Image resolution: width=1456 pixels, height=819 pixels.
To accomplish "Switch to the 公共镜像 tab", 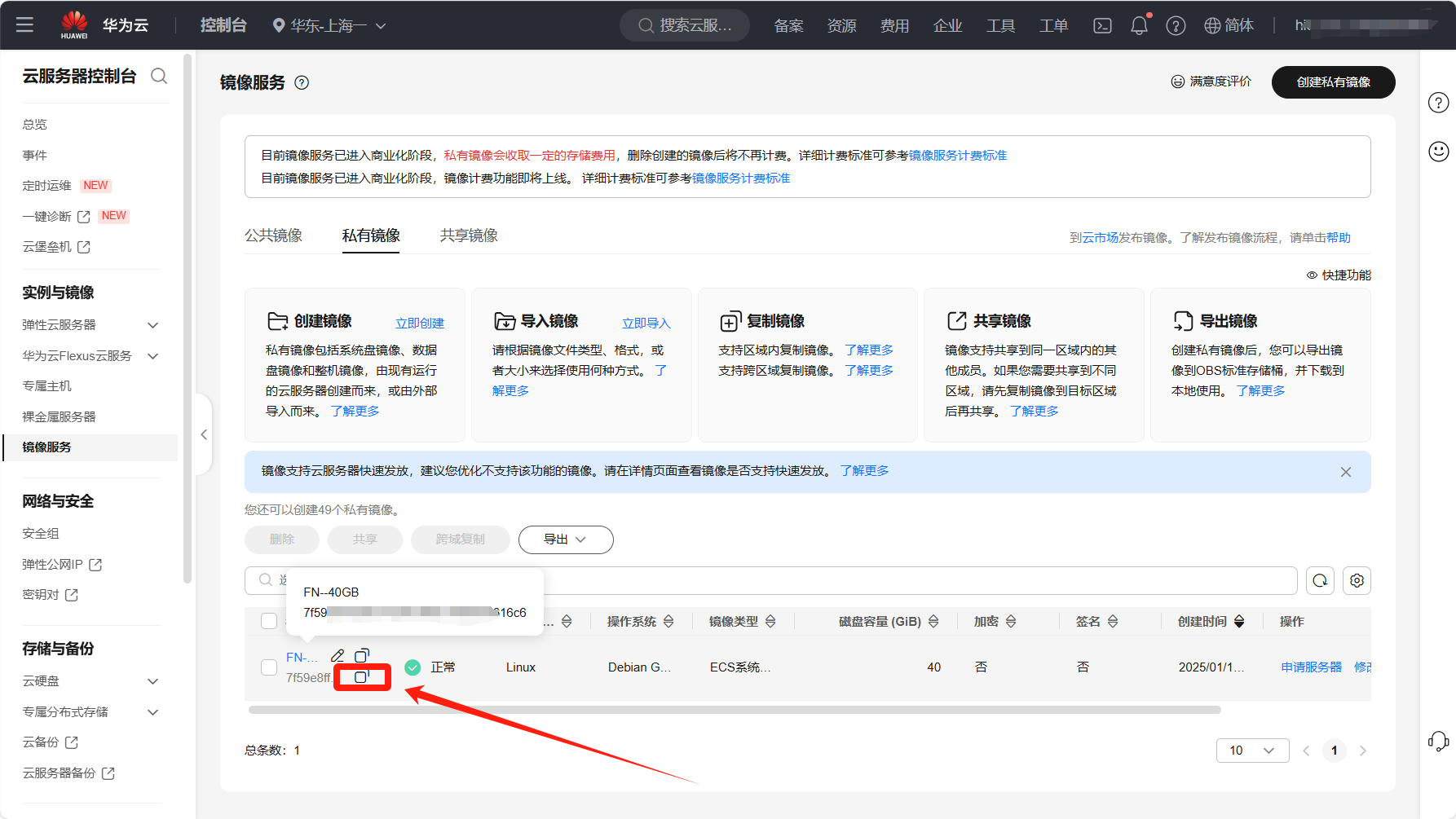I will [273, 236].
